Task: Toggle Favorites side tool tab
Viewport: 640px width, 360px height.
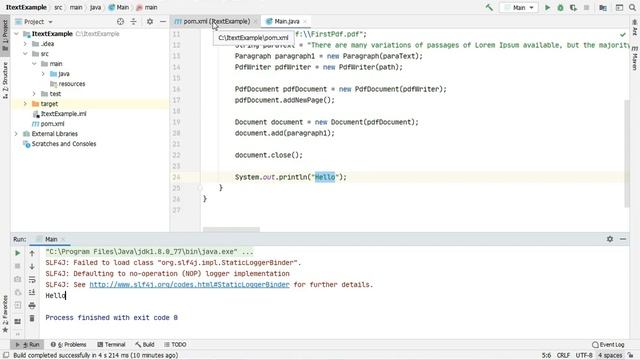Action: coord(5,314)
